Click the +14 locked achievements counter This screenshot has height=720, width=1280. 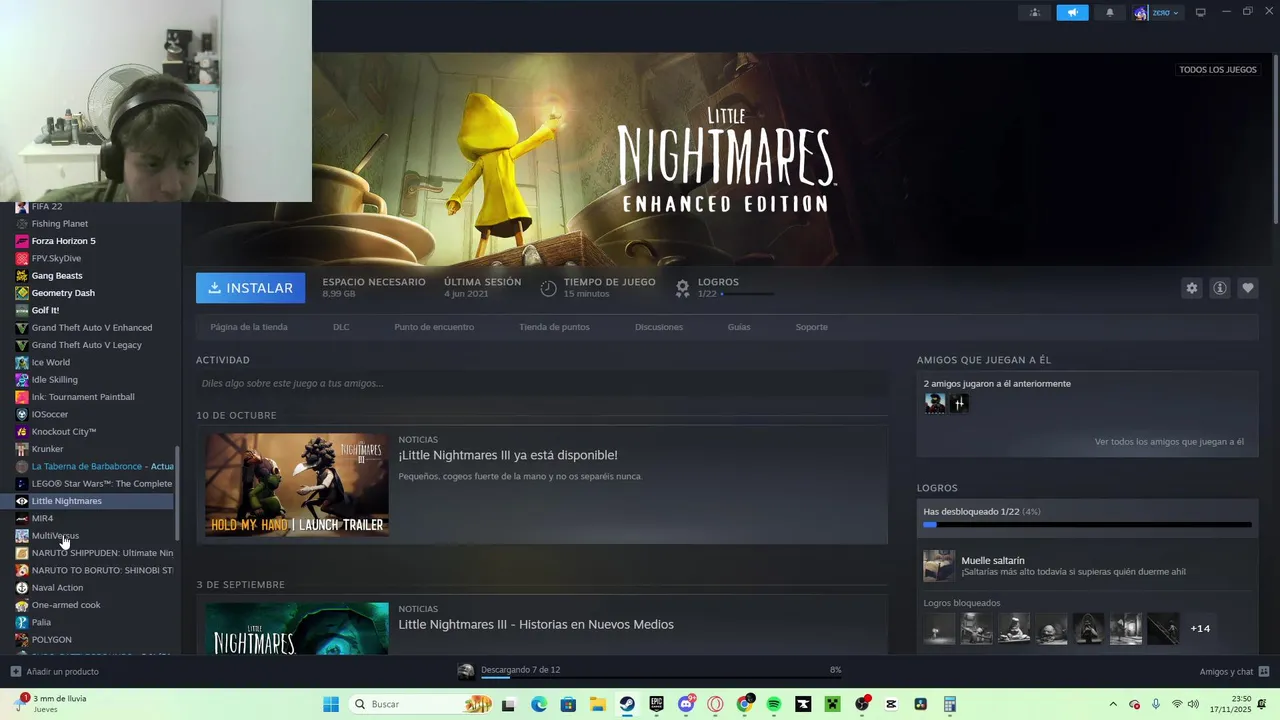coord(1200,628)
